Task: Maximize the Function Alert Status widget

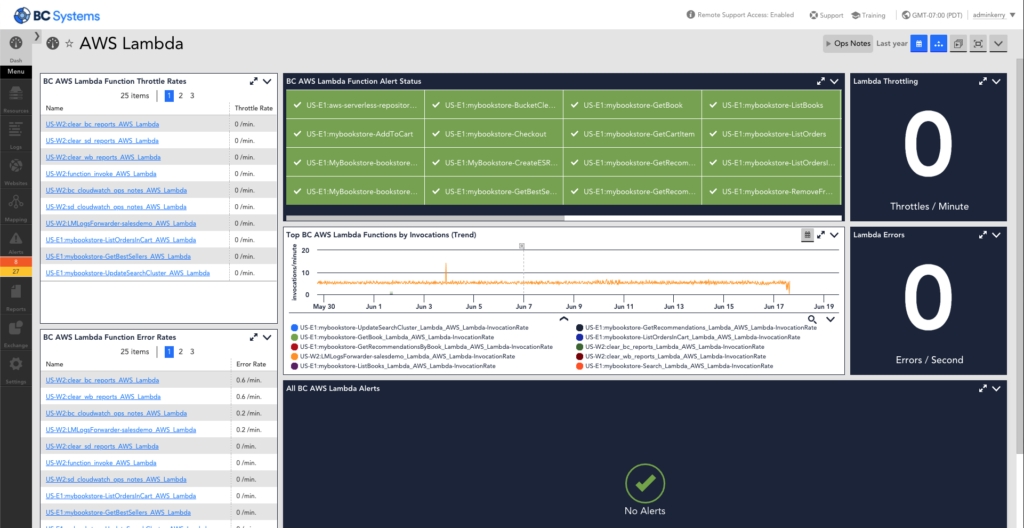Action: (821, 82)
